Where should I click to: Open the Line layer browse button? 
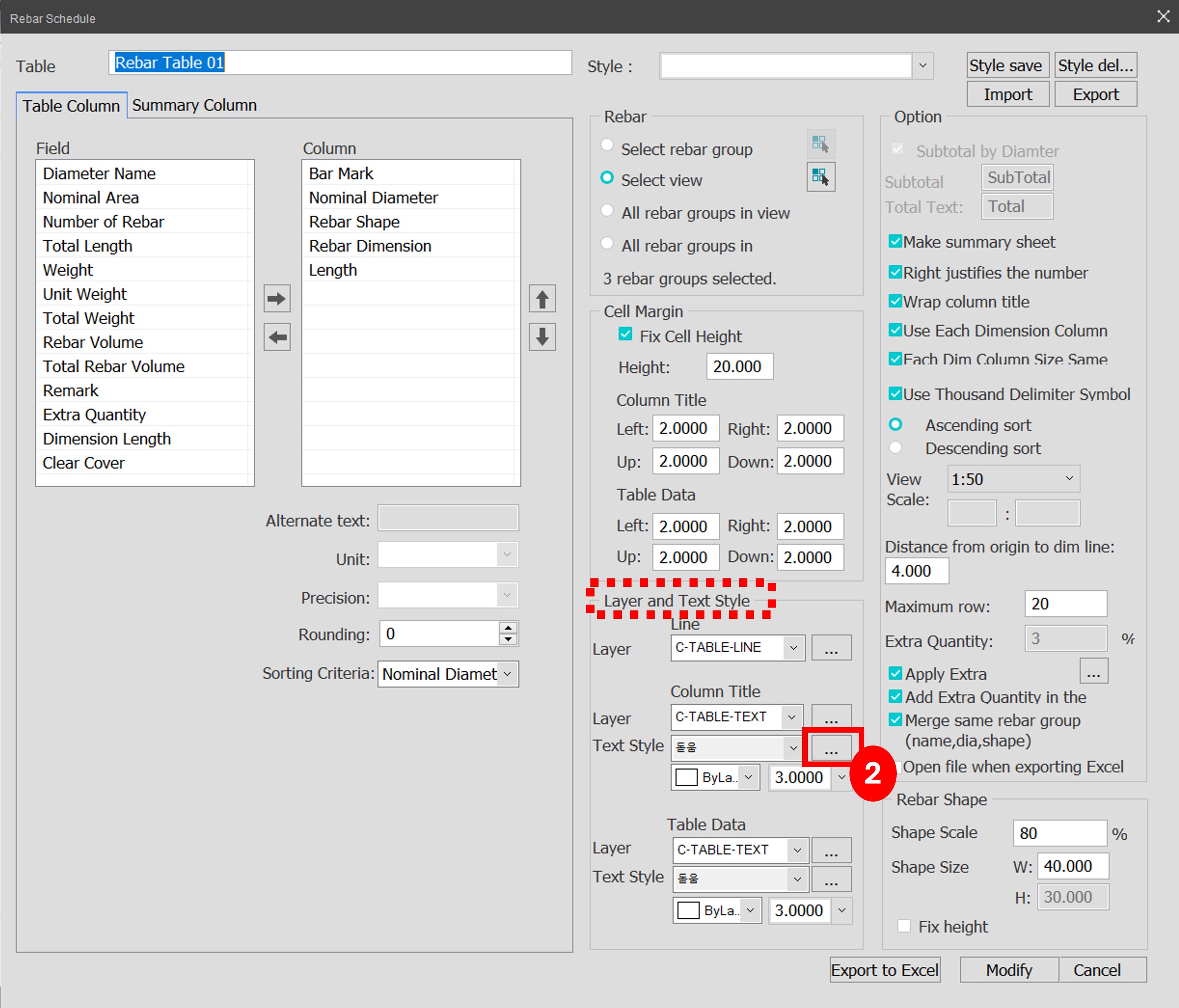[x=831, y=648]
